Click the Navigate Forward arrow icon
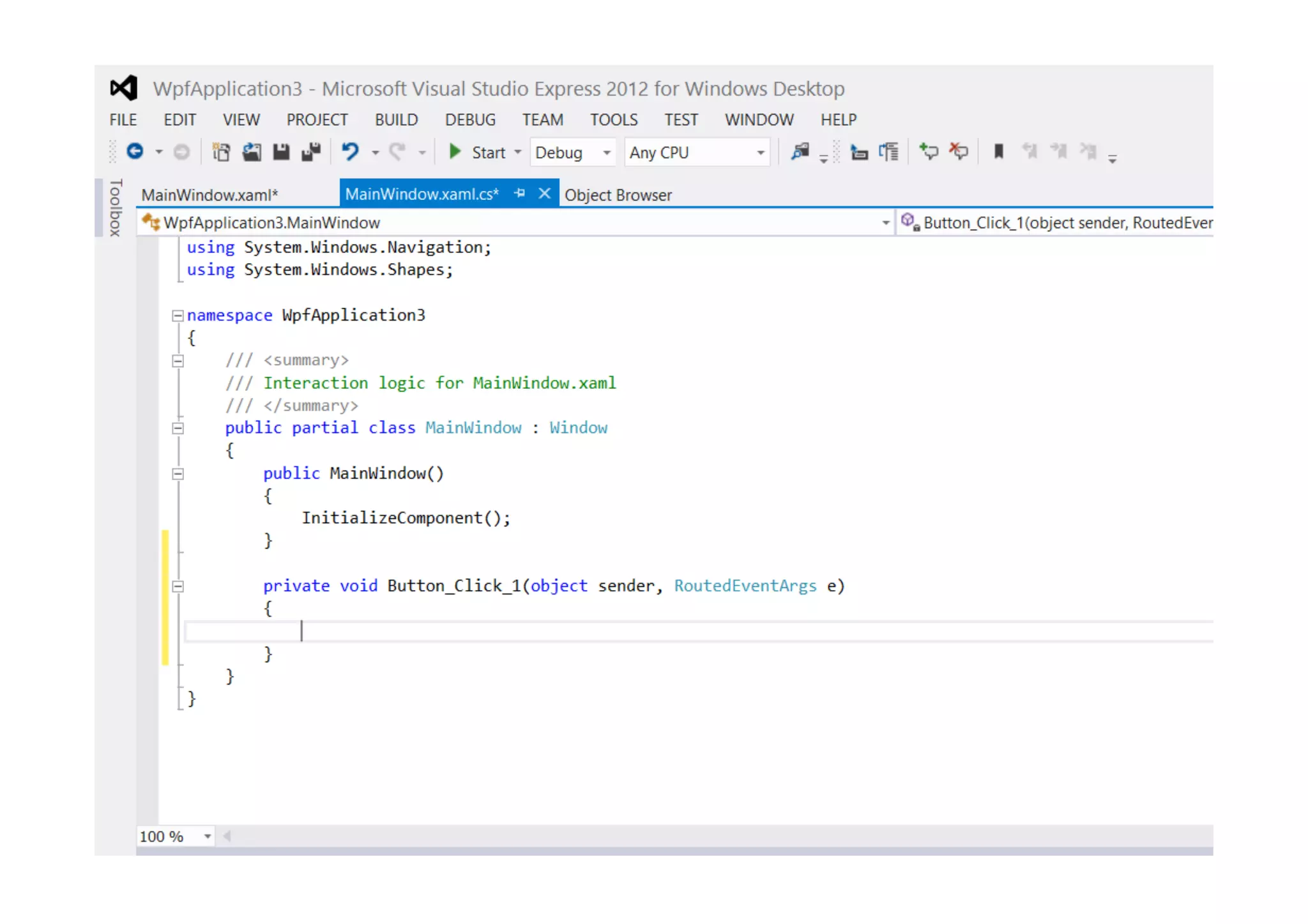Viewport: 1308px width, 924px height. (181, 152)
